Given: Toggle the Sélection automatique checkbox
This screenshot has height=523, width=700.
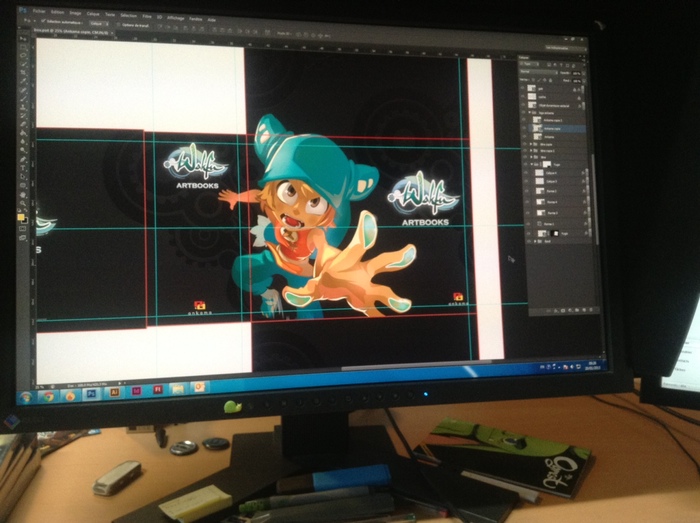Looking at the screenshot, I should coord(43,21).
